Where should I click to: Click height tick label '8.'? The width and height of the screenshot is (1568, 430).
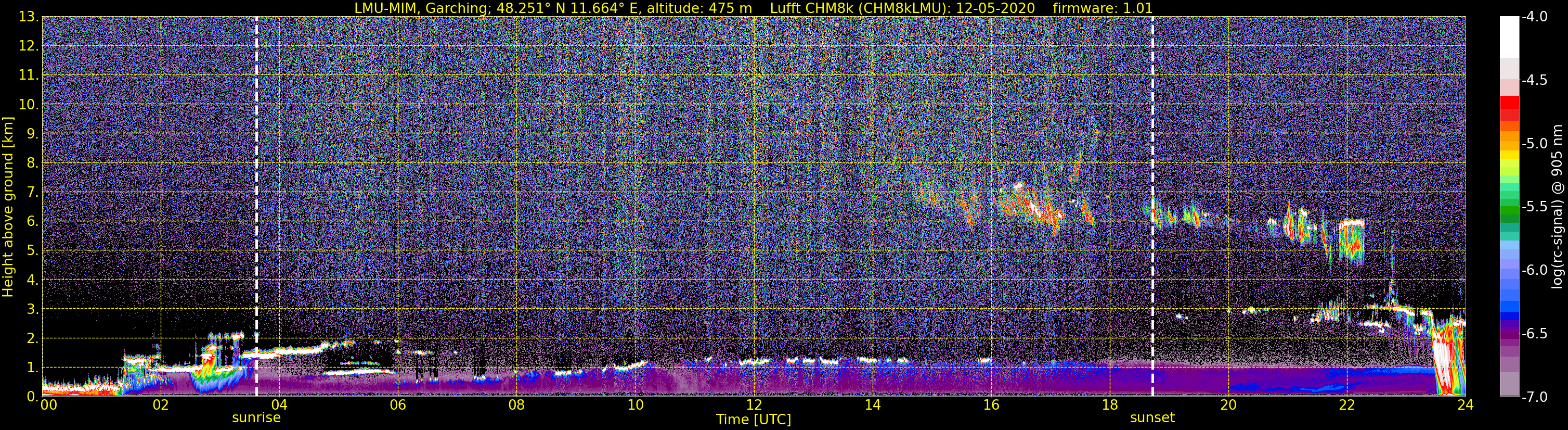32,163
